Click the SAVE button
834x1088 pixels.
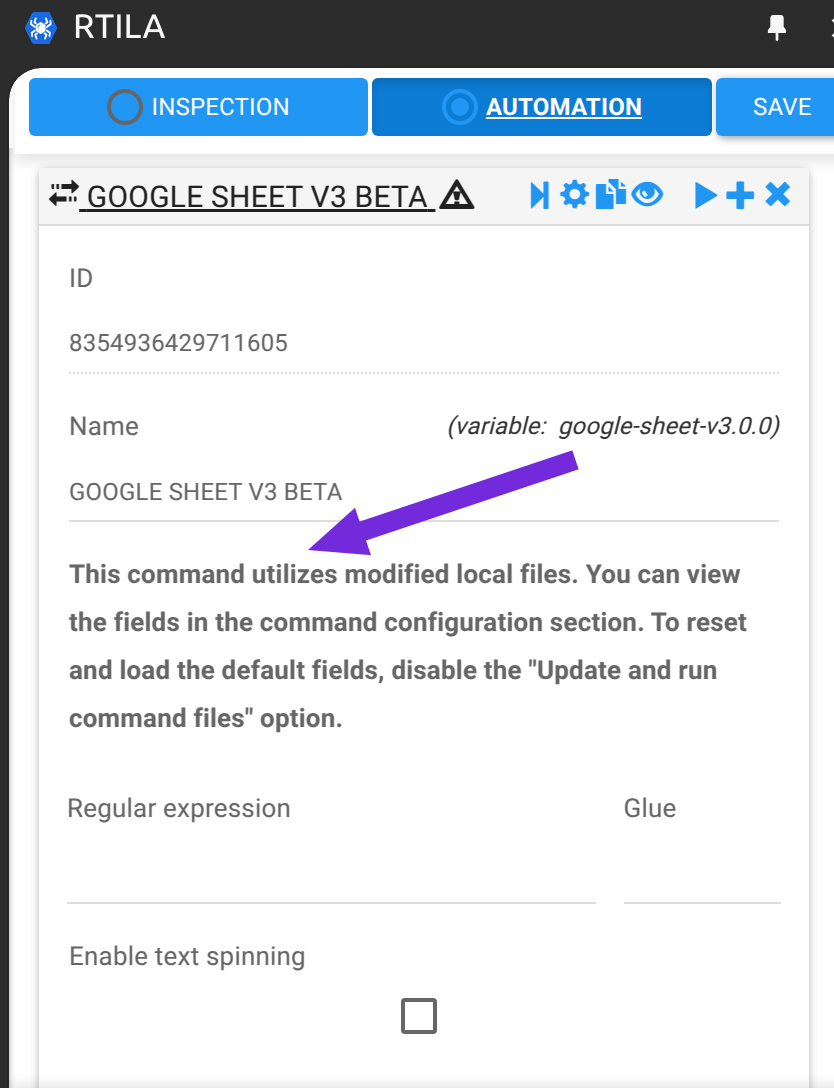pyautogui.click(x=776, y=107)
